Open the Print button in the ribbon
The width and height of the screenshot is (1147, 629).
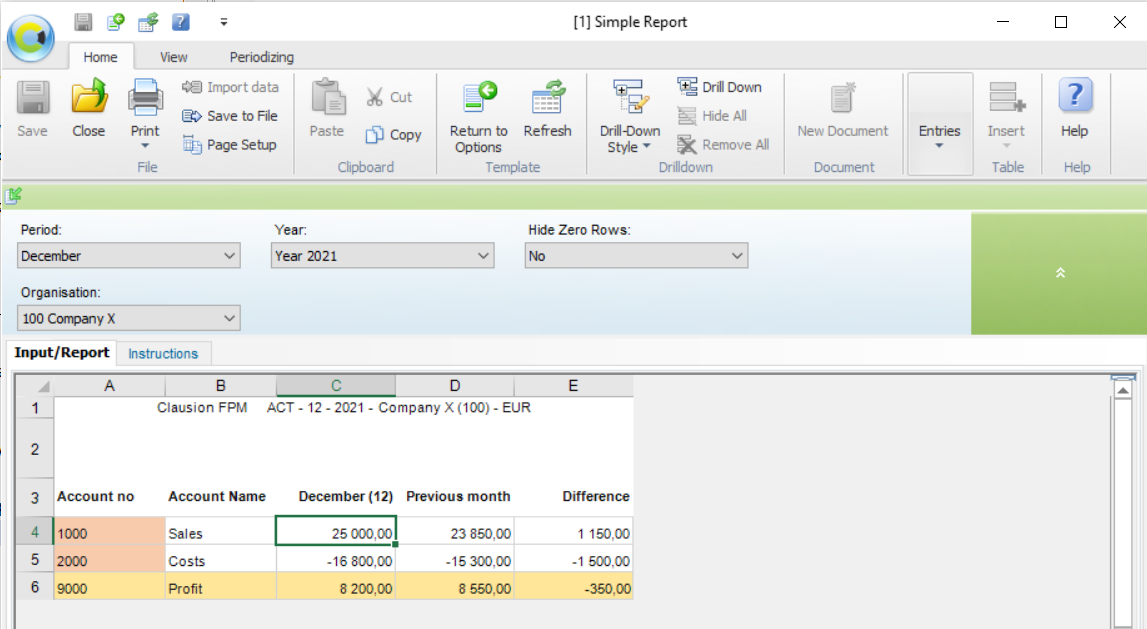point(145,114)
